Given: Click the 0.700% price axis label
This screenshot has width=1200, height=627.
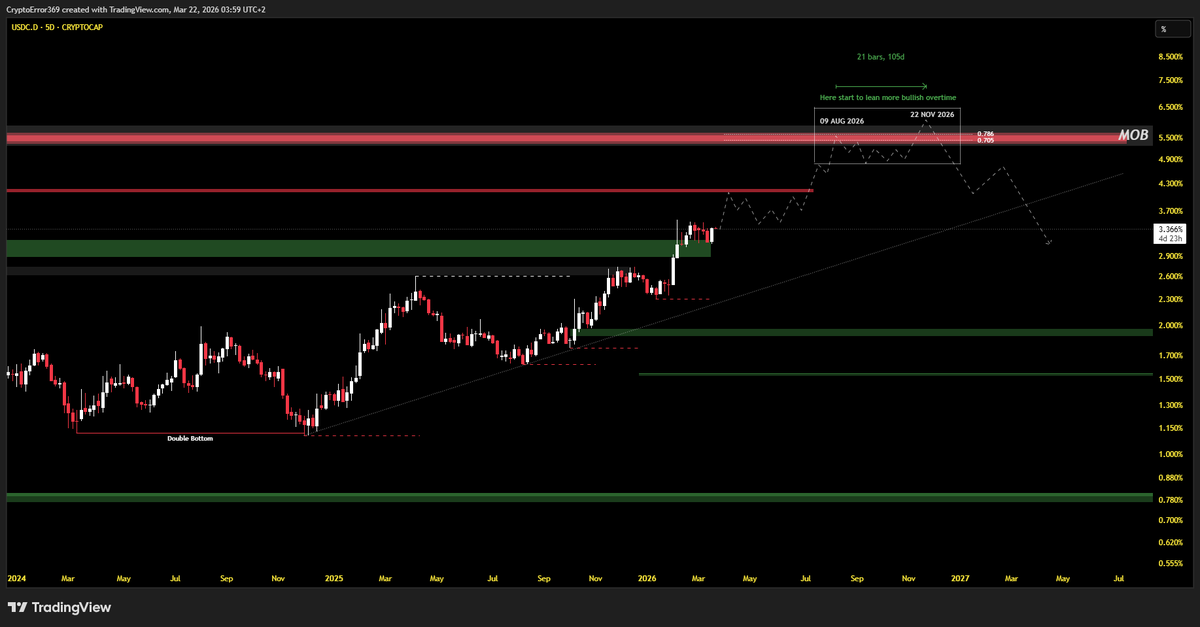Looking at the screenshot, I should (1170, 520).
